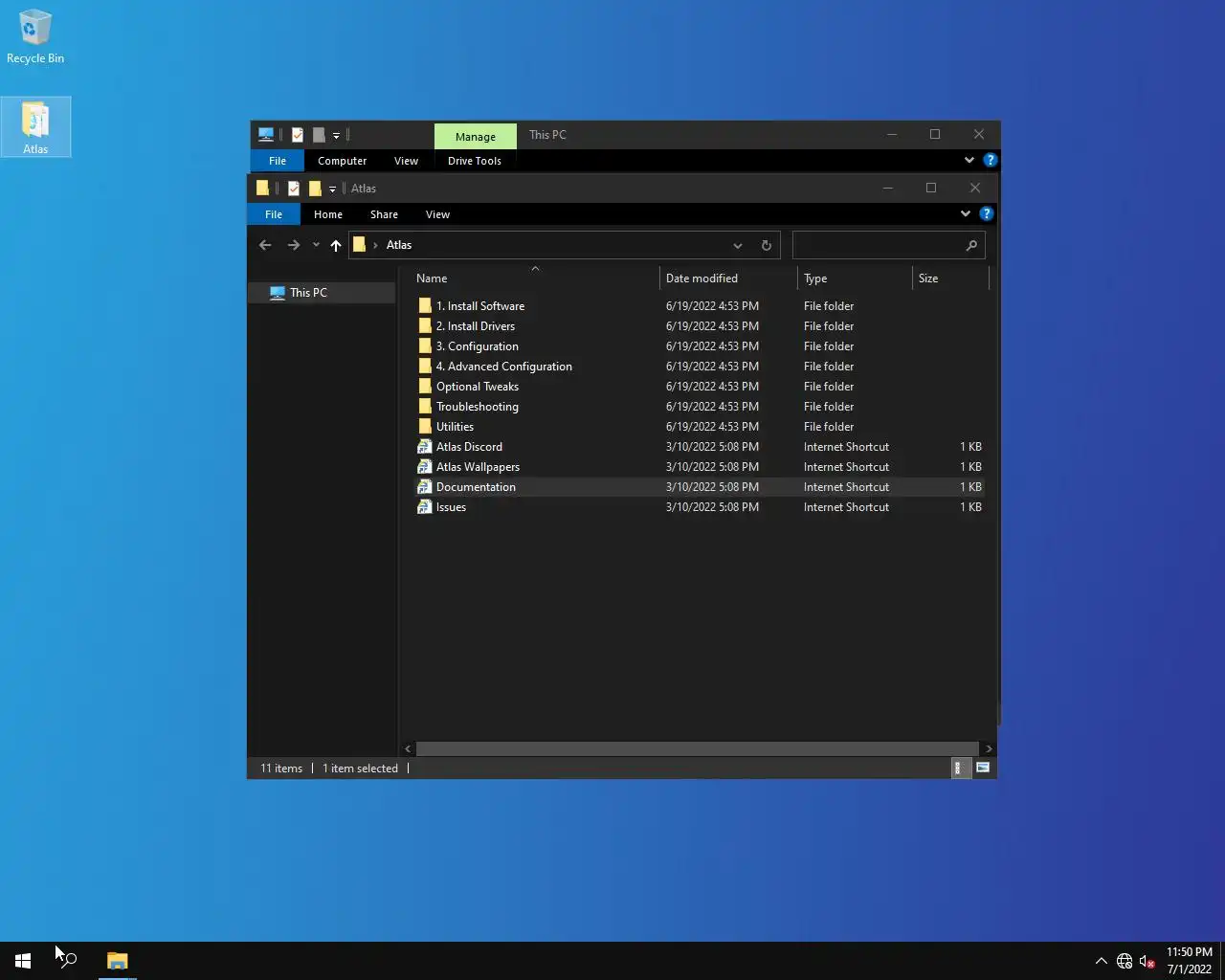Open taskbar search magnifier
This screenshot has height=980, width=1225.
tap(69, 960)
